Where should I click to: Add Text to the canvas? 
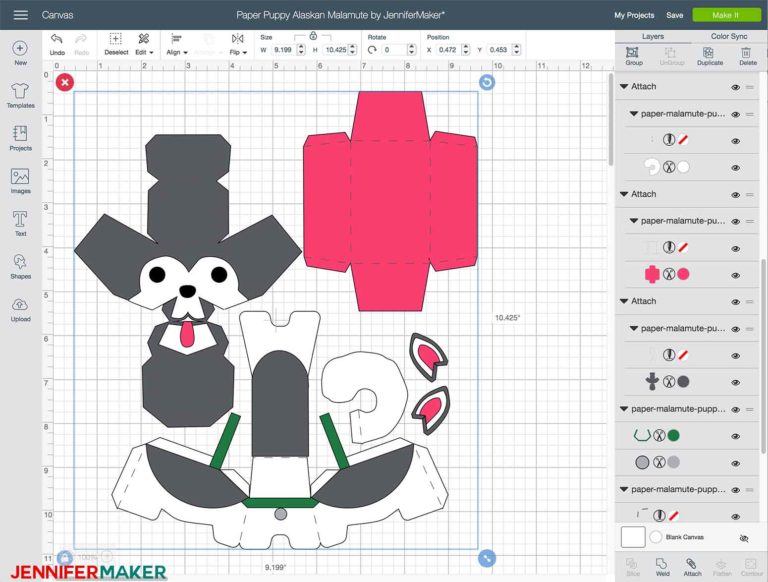coord(20,223)
